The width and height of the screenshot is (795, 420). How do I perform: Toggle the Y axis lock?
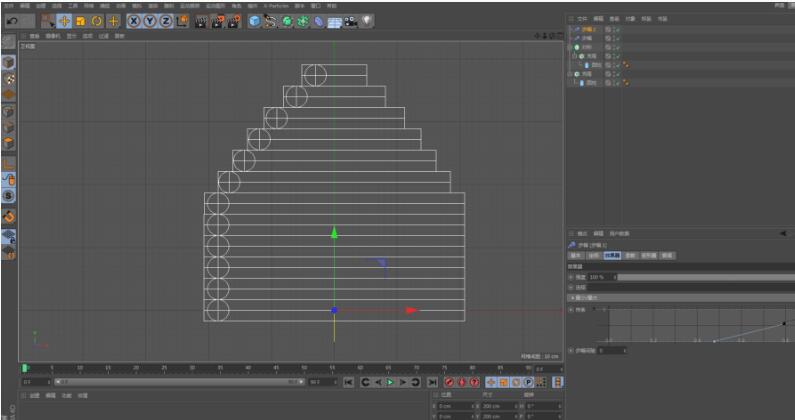(151, 20)
